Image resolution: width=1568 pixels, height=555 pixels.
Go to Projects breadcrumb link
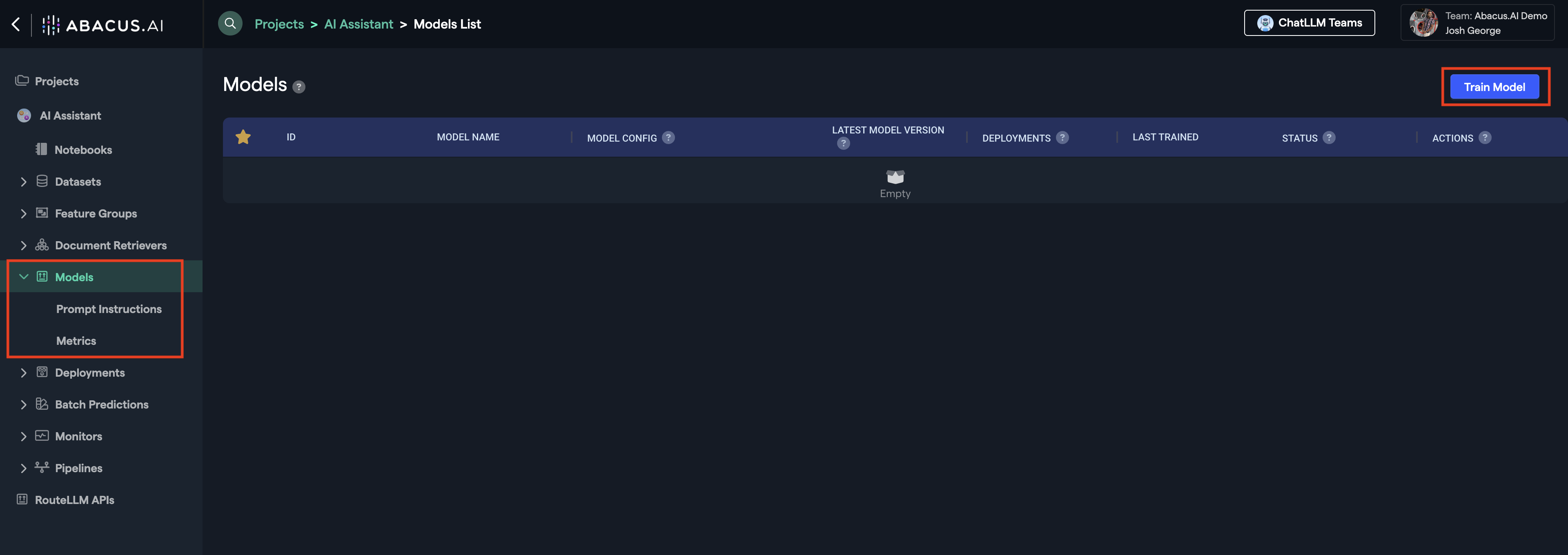pyautogui.click(x=279, y=24)
